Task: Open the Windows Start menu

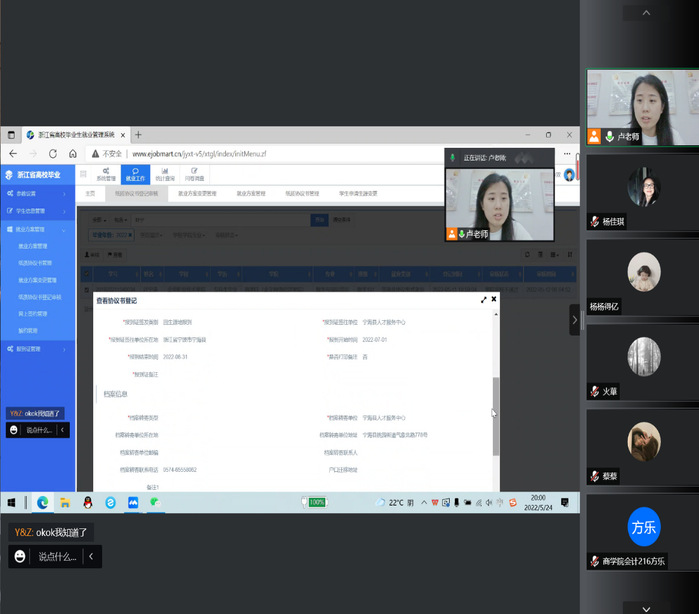Action: (12, 503)
